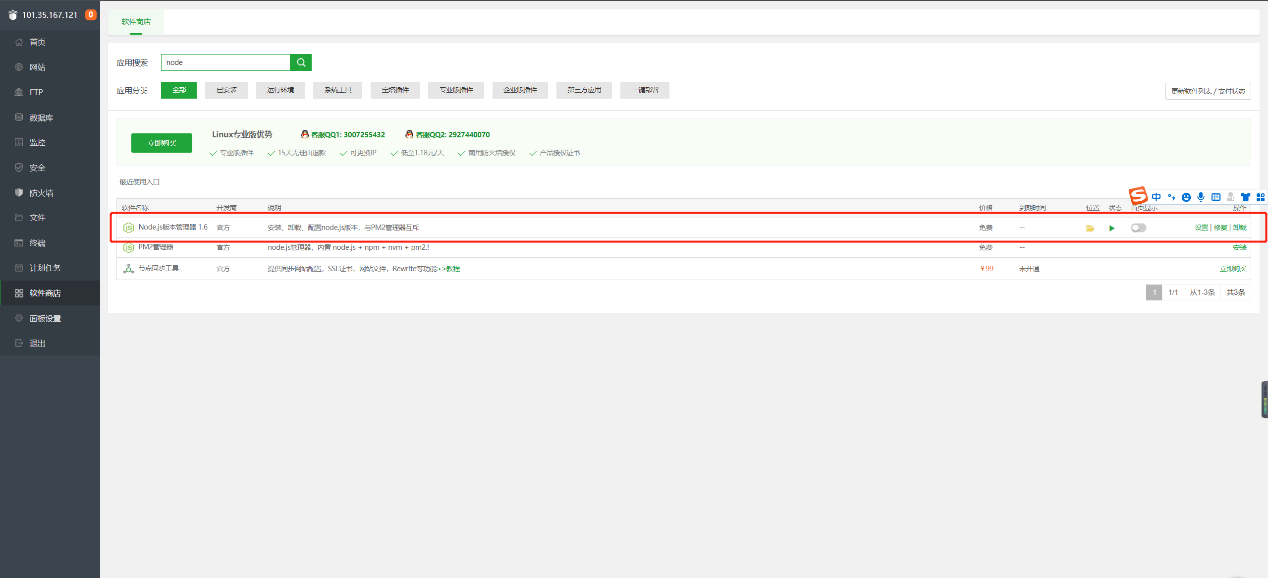Toggle homepage display switch for Node.js manager
1268x578 pixels.
pos(1138,228)
